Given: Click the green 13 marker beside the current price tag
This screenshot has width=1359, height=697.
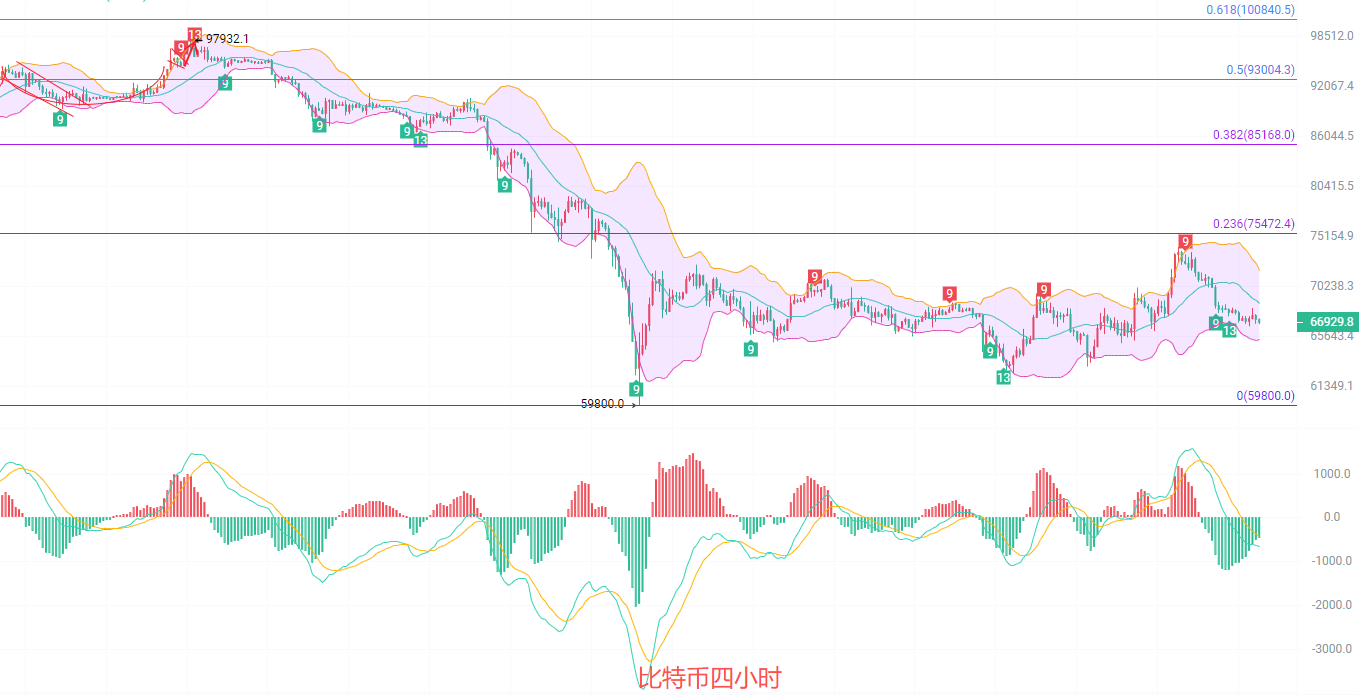Looking at the screenshot, I should tap(1229, 330).
